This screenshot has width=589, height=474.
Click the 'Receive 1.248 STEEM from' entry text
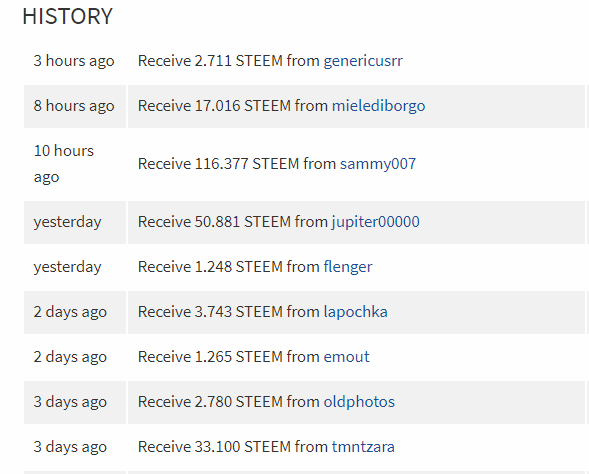pyautogui.click(x=228, y=267)
